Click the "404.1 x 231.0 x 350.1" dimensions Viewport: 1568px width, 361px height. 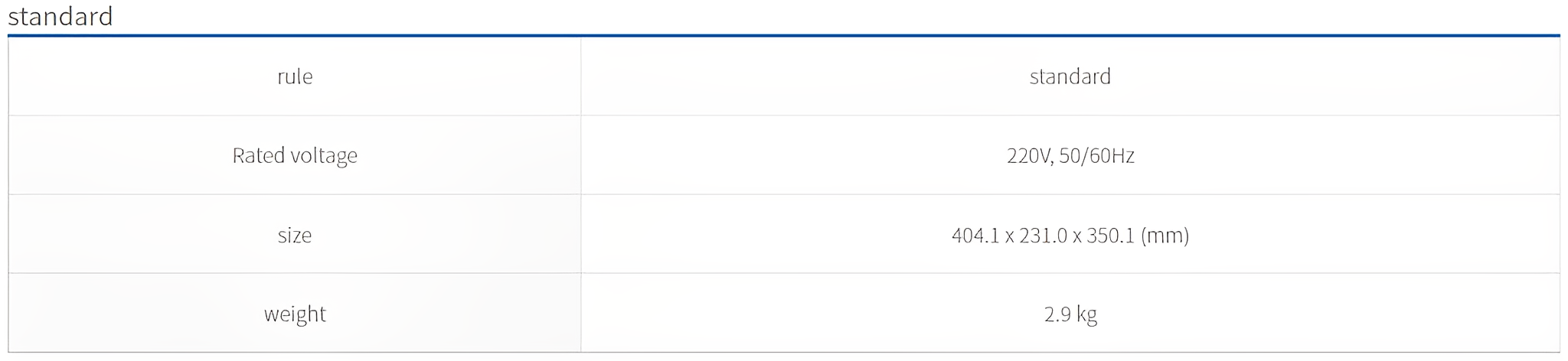(x=1043, y=236)
